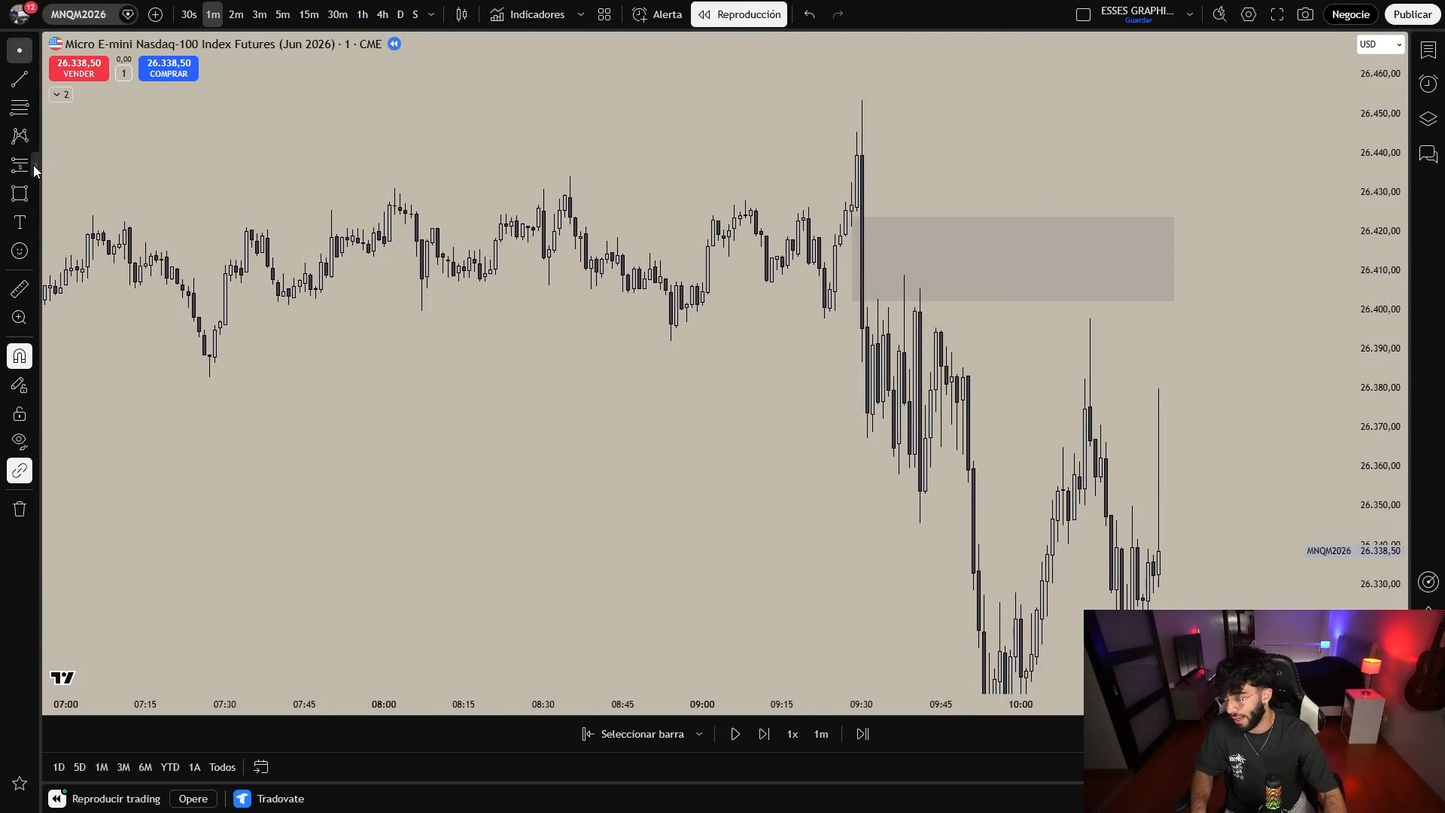Select the 2m timeframe
This screenshot has width=1445, height=813.
tap(236, 15)
